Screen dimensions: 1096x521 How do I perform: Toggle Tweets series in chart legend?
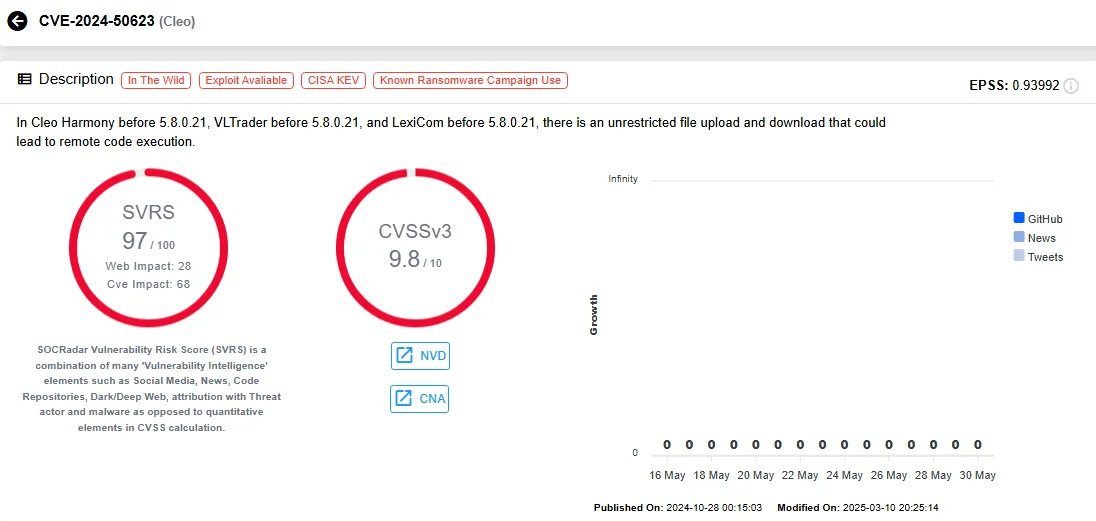click(1038, 257)
